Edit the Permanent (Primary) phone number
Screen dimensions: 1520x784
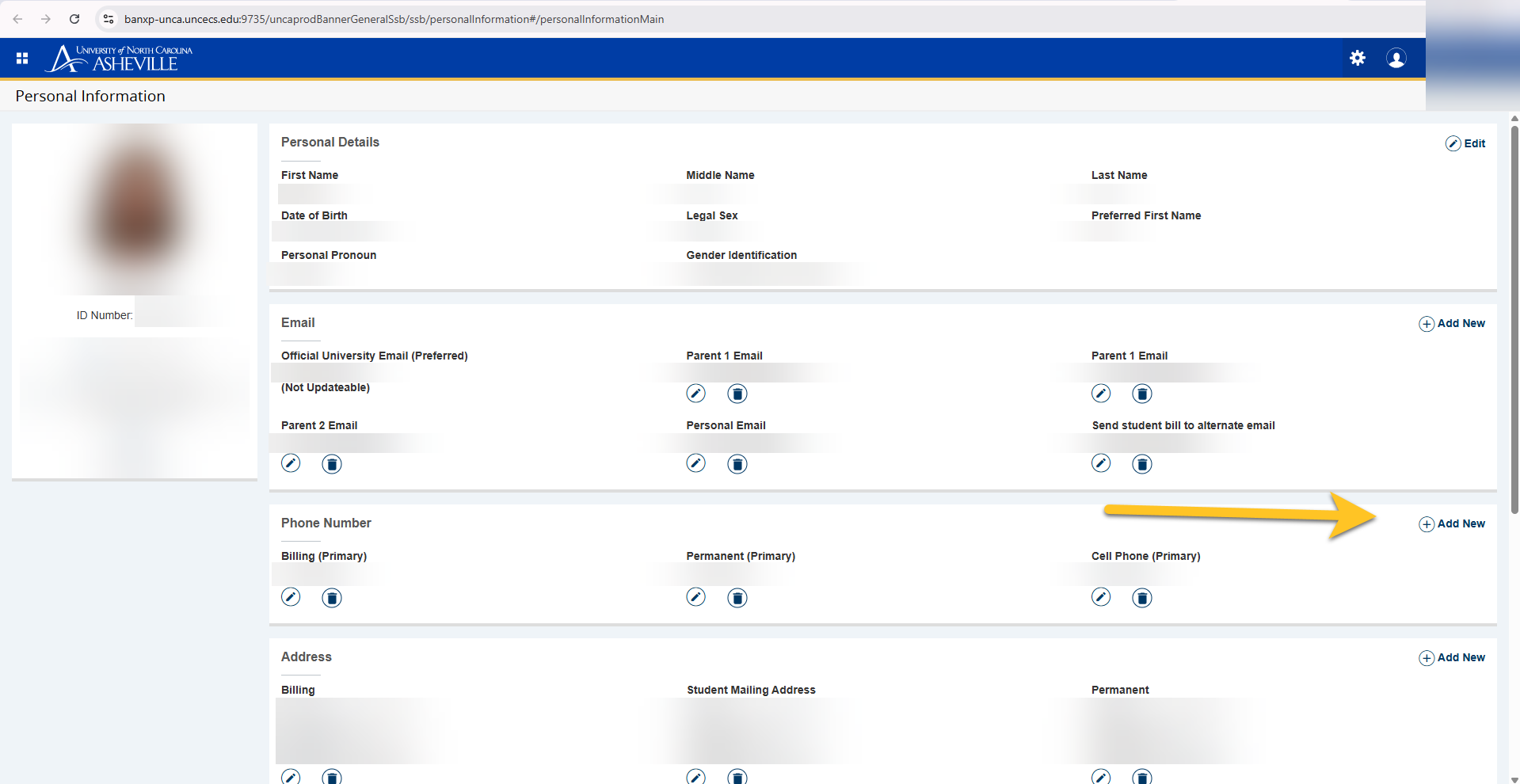click(695, 597)
